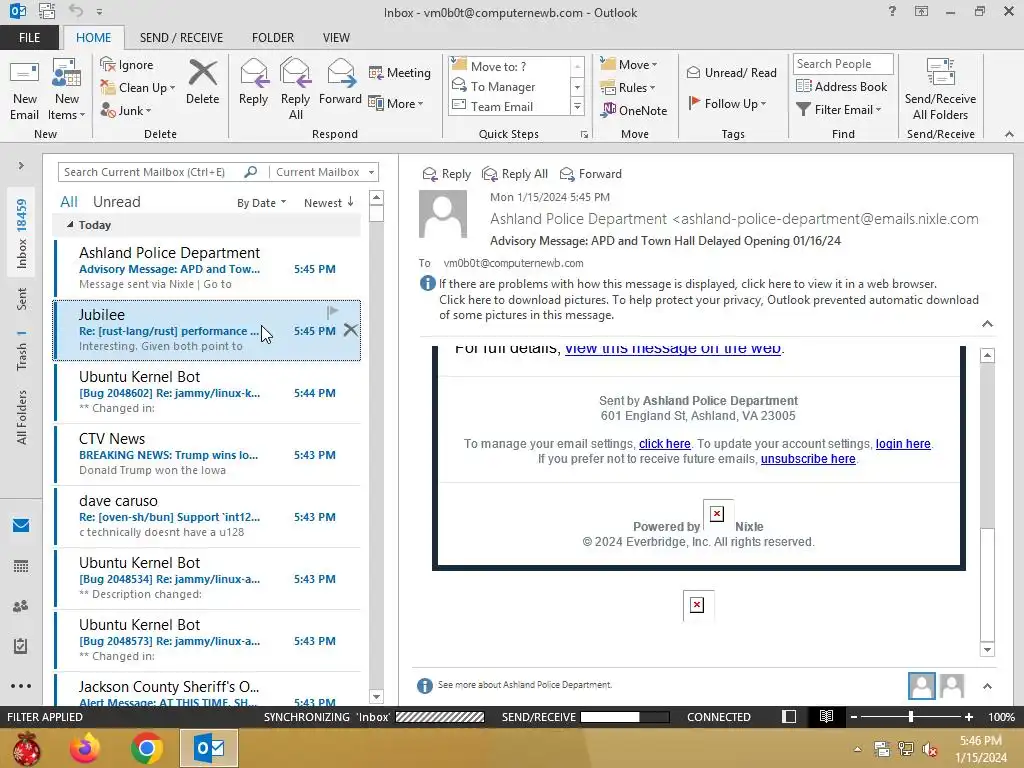The height and width of the screenshot is (768, 1024).
Task: Open the New Items menu
Action: [x=67, y=90]
